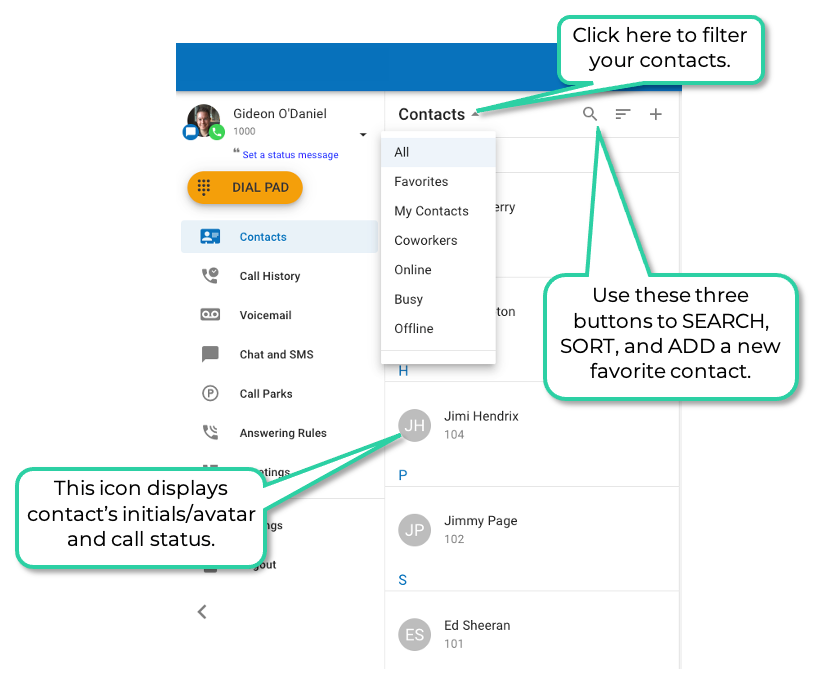Filter contacts by Online
817x680 pixels.
point(438,269)
